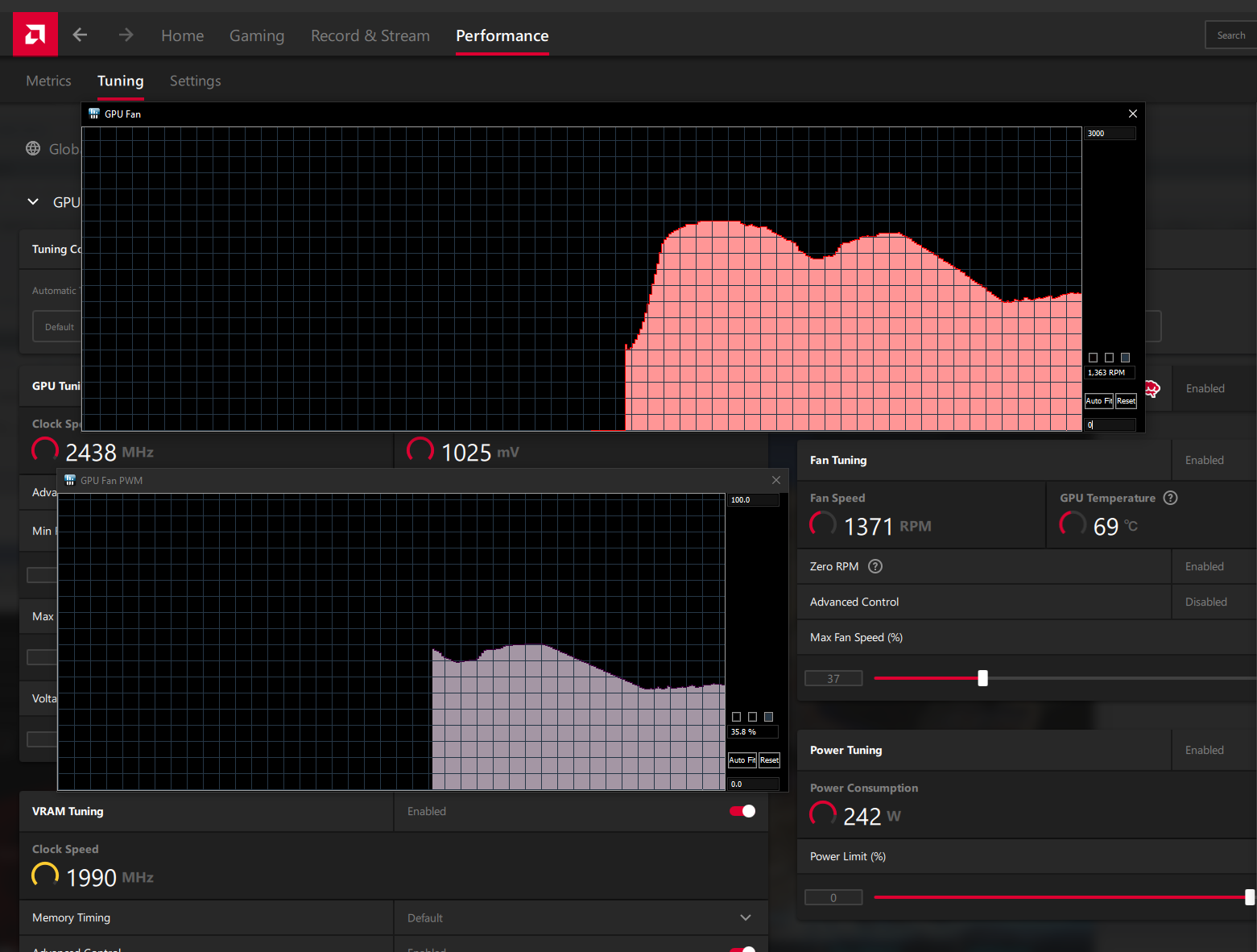The image size is (1257, 952).
Task: Click the Power Limit (%) label
Action: [848, 856]
